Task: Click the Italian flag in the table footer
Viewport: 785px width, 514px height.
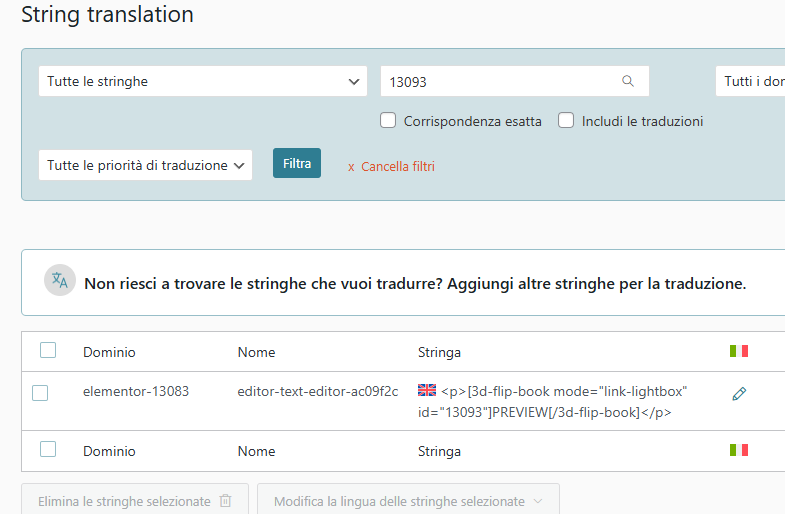Action: click(739, 450)
